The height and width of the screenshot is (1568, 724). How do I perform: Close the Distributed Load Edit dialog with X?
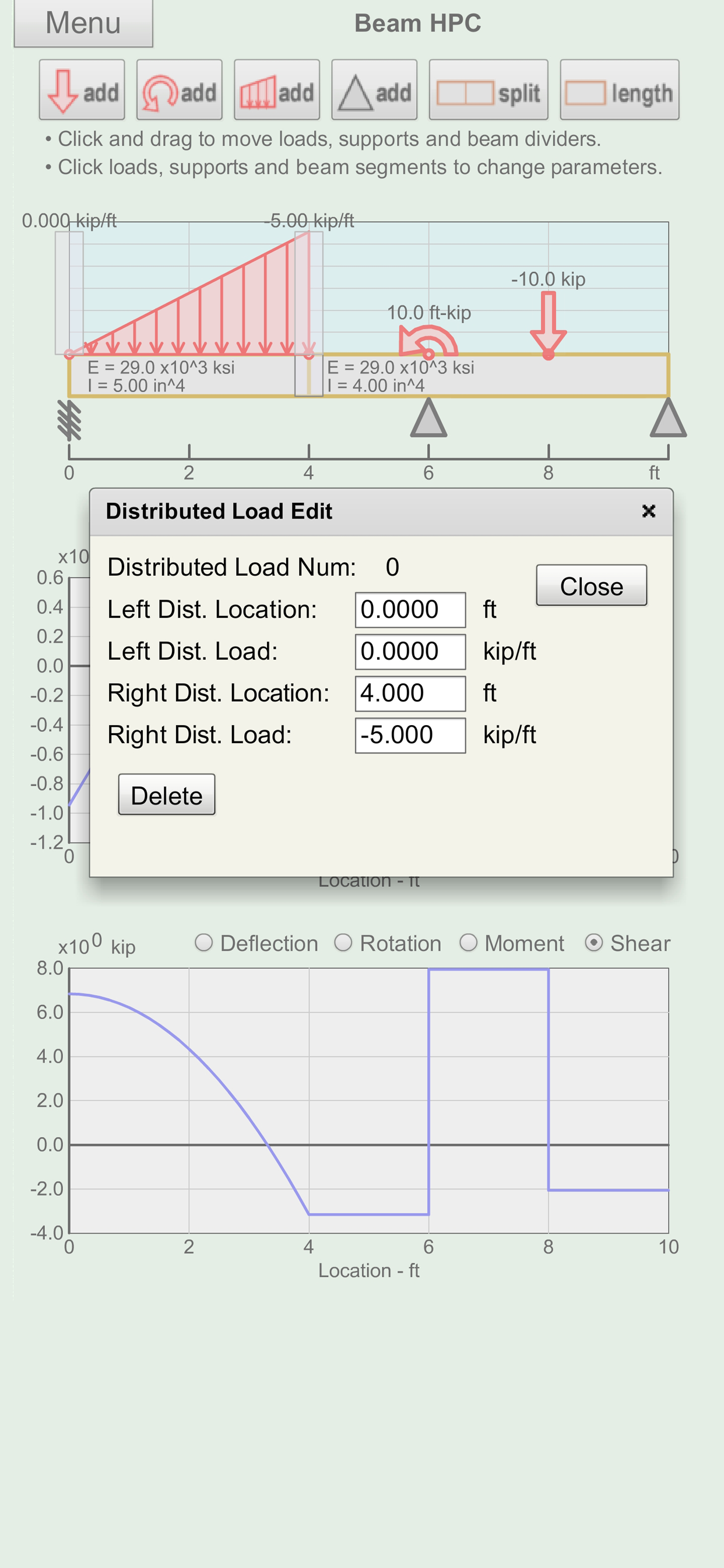coord(649,510)
